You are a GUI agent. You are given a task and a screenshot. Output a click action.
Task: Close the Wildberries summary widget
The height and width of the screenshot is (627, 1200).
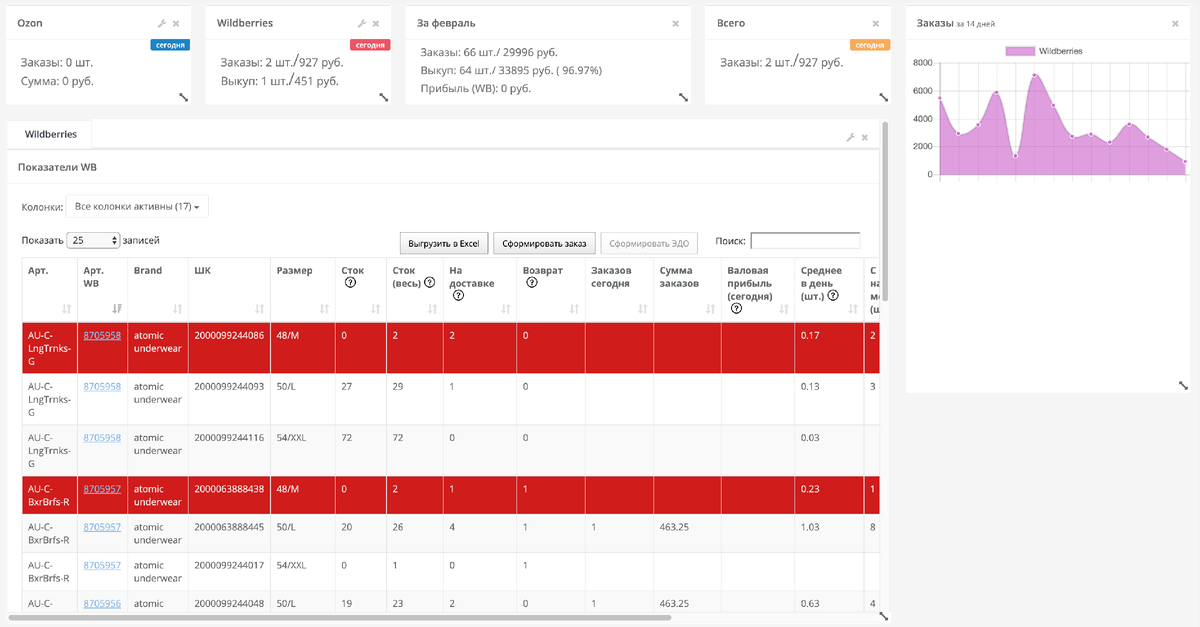pos(376,23)
